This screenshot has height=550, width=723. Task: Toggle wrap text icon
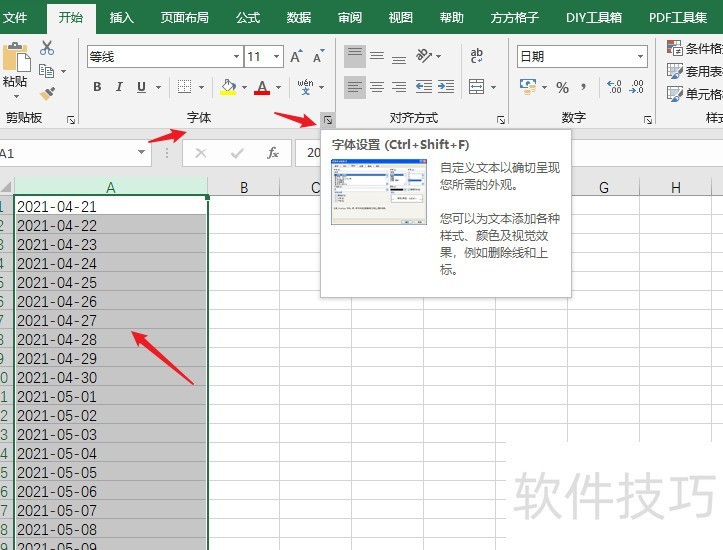click(x=476, y=56)
